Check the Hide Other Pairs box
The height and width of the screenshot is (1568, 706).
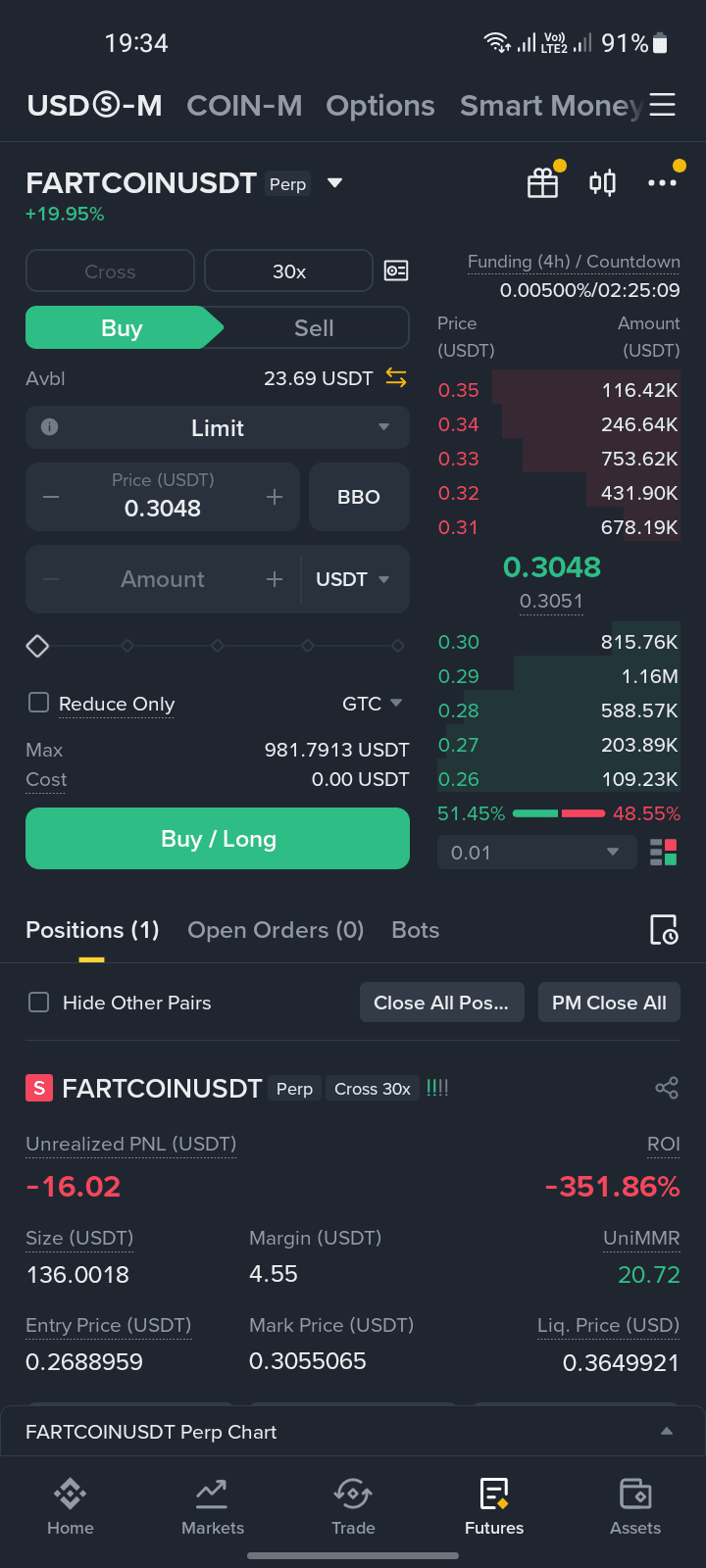[39, 1002]
